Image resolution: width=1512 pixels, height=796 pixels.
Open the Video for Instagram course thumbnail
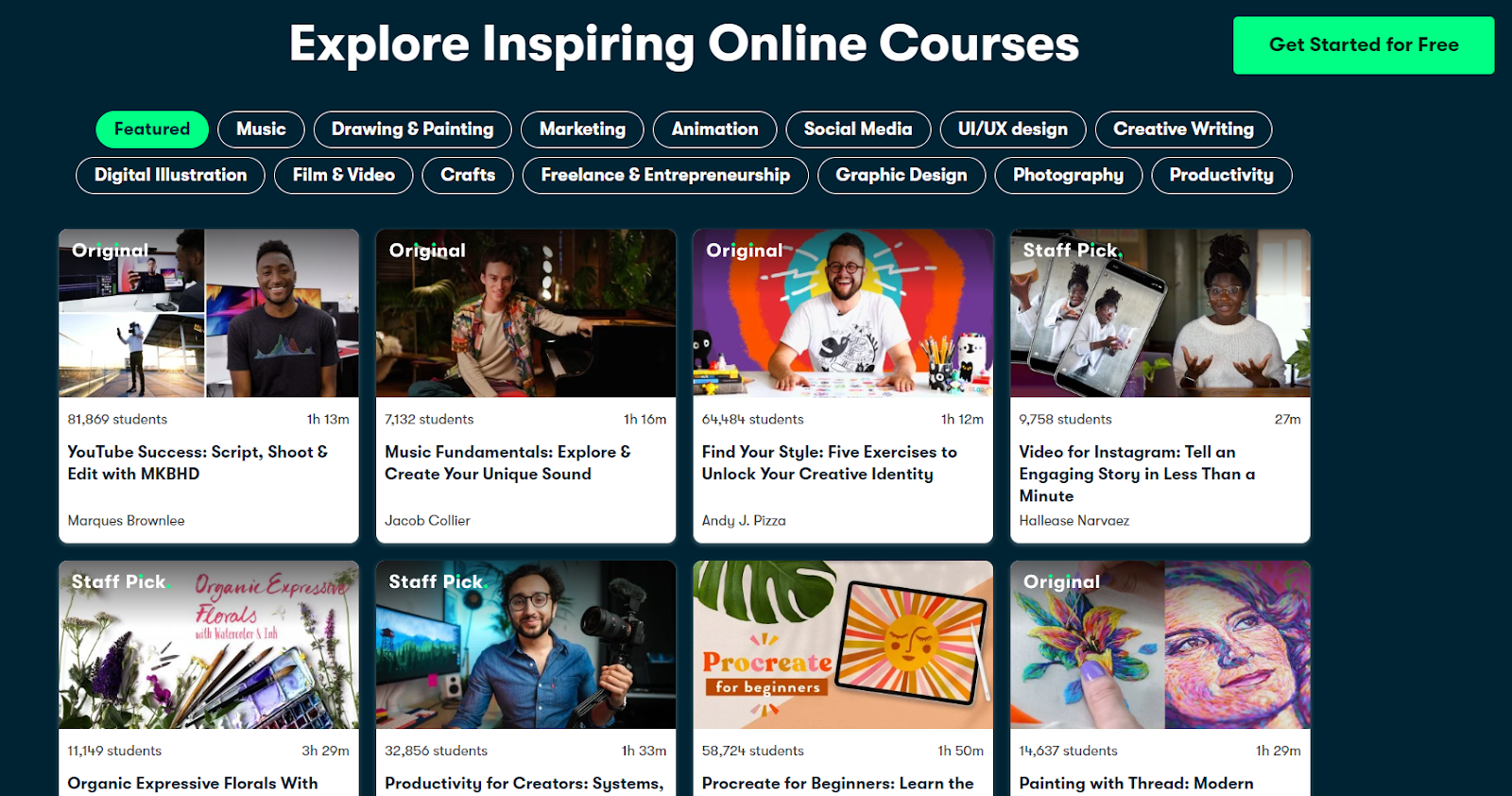tap(1160, 313)
